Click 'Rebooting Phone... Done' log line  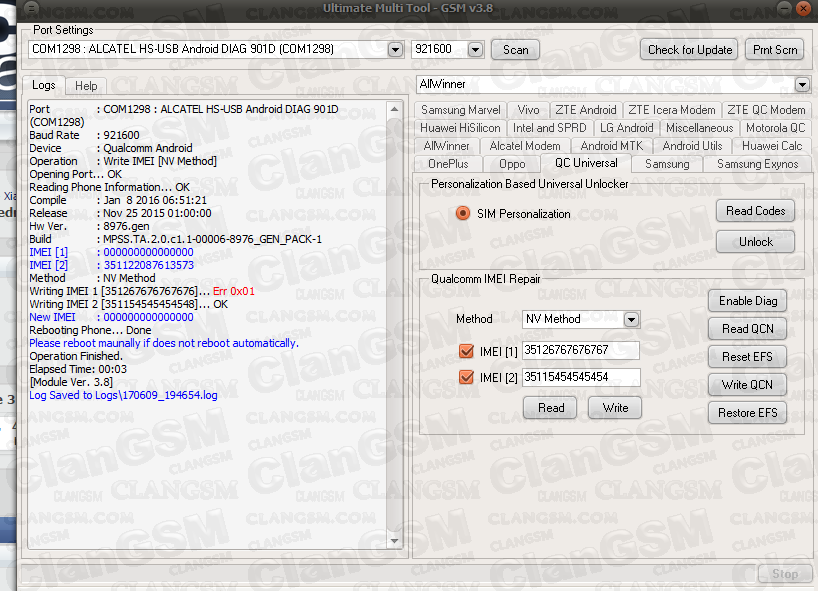click(x=90, y=330)
